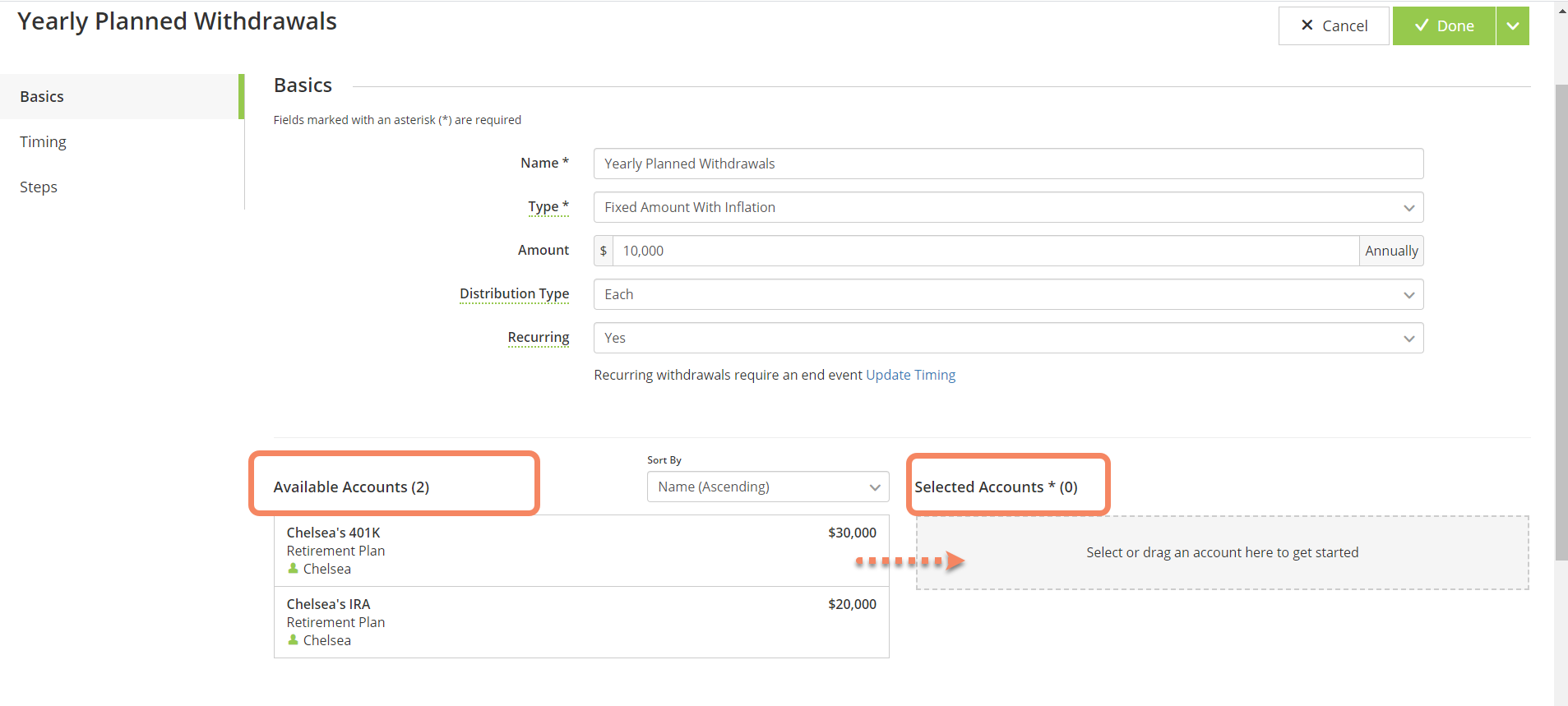This screenshot has width=1568, height=706.
Task: Open the Recurring dropdown
Action: [1008, 338]
